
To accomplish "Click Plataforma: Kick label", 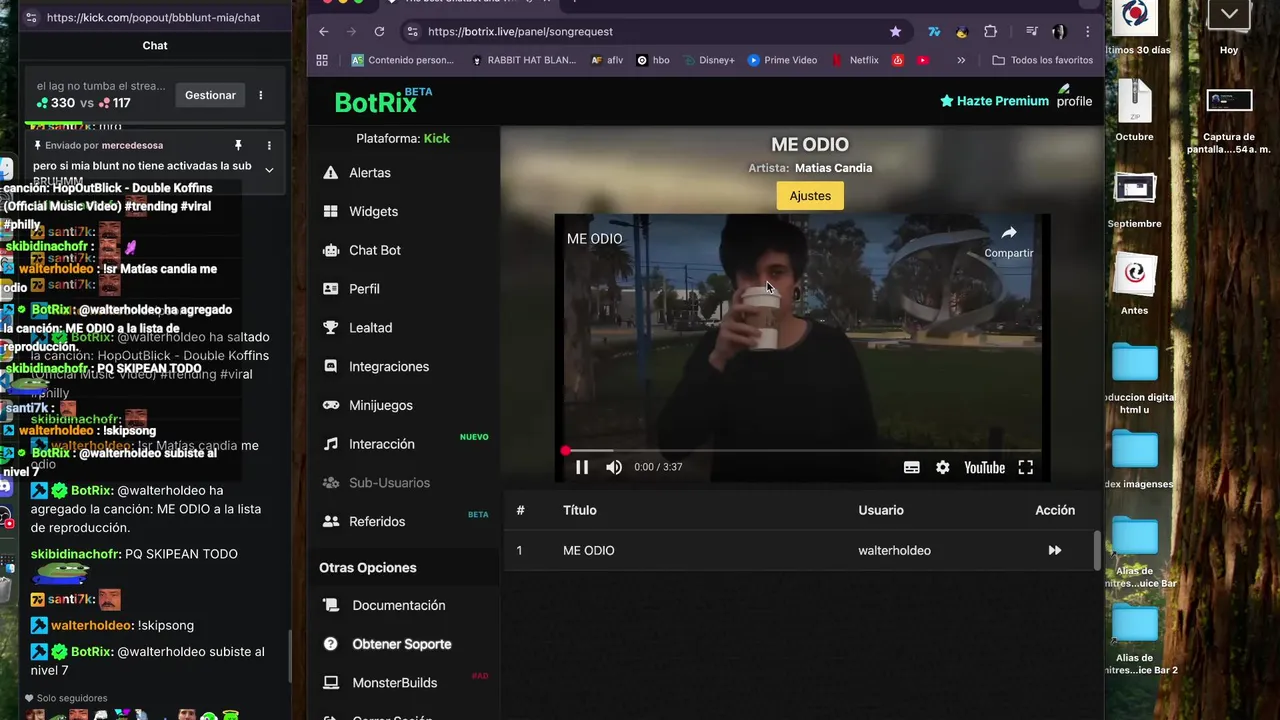I will click(403, 139).
